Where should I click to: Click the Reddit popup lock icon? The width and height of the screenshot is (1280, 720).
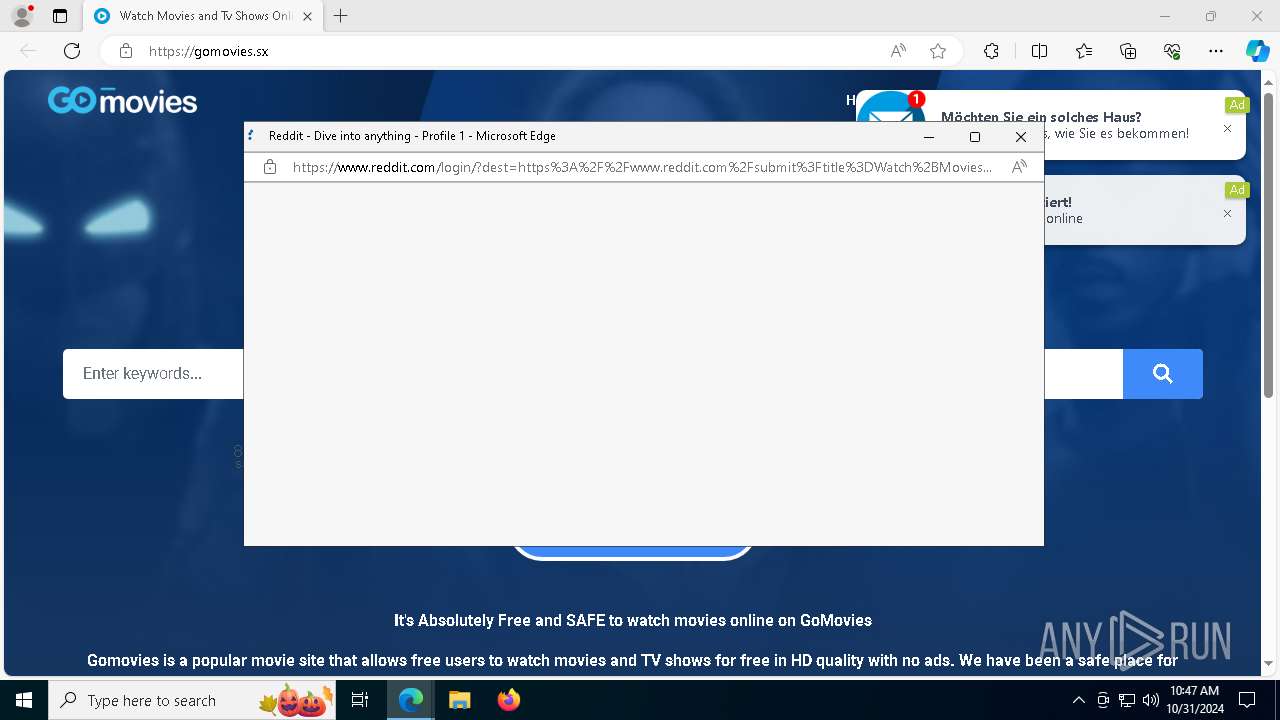point(270,167)
